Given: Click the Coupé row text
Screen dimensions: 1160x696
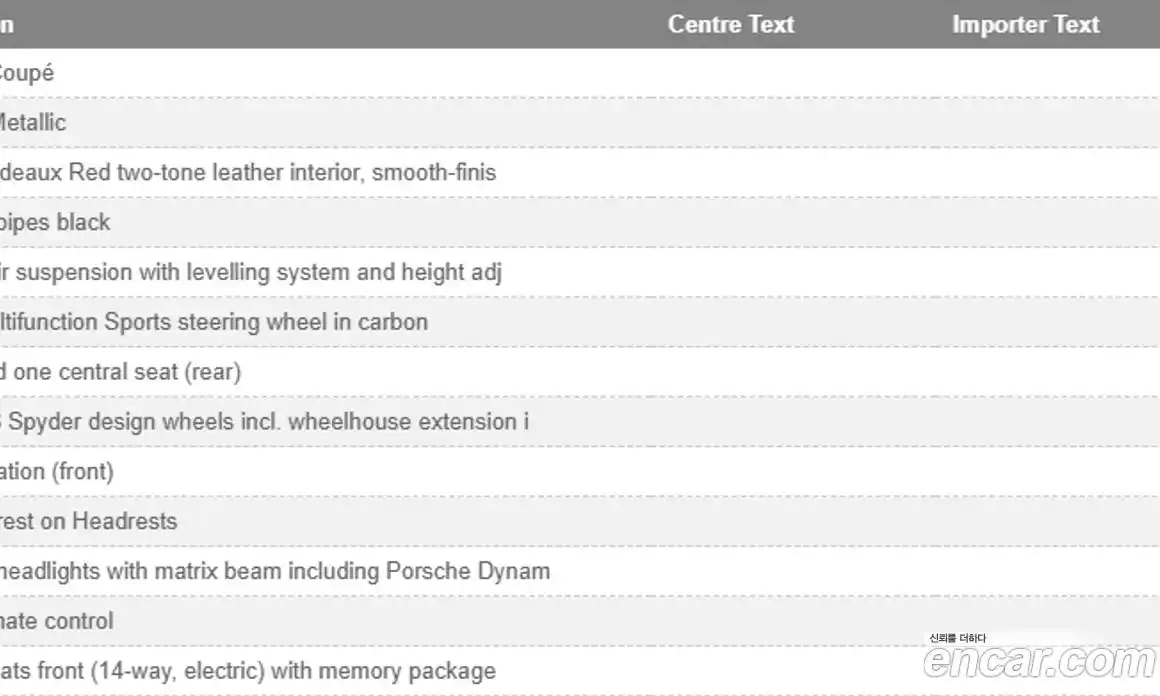Looking at the screenshot, I should tap(26, 73).
